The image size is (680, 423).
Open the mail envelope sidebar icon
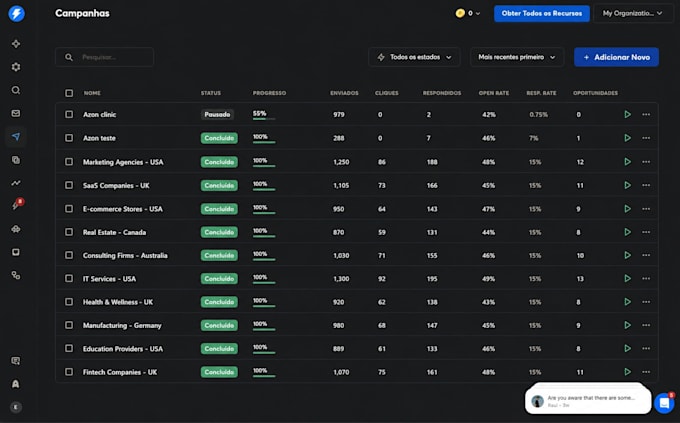16,113
